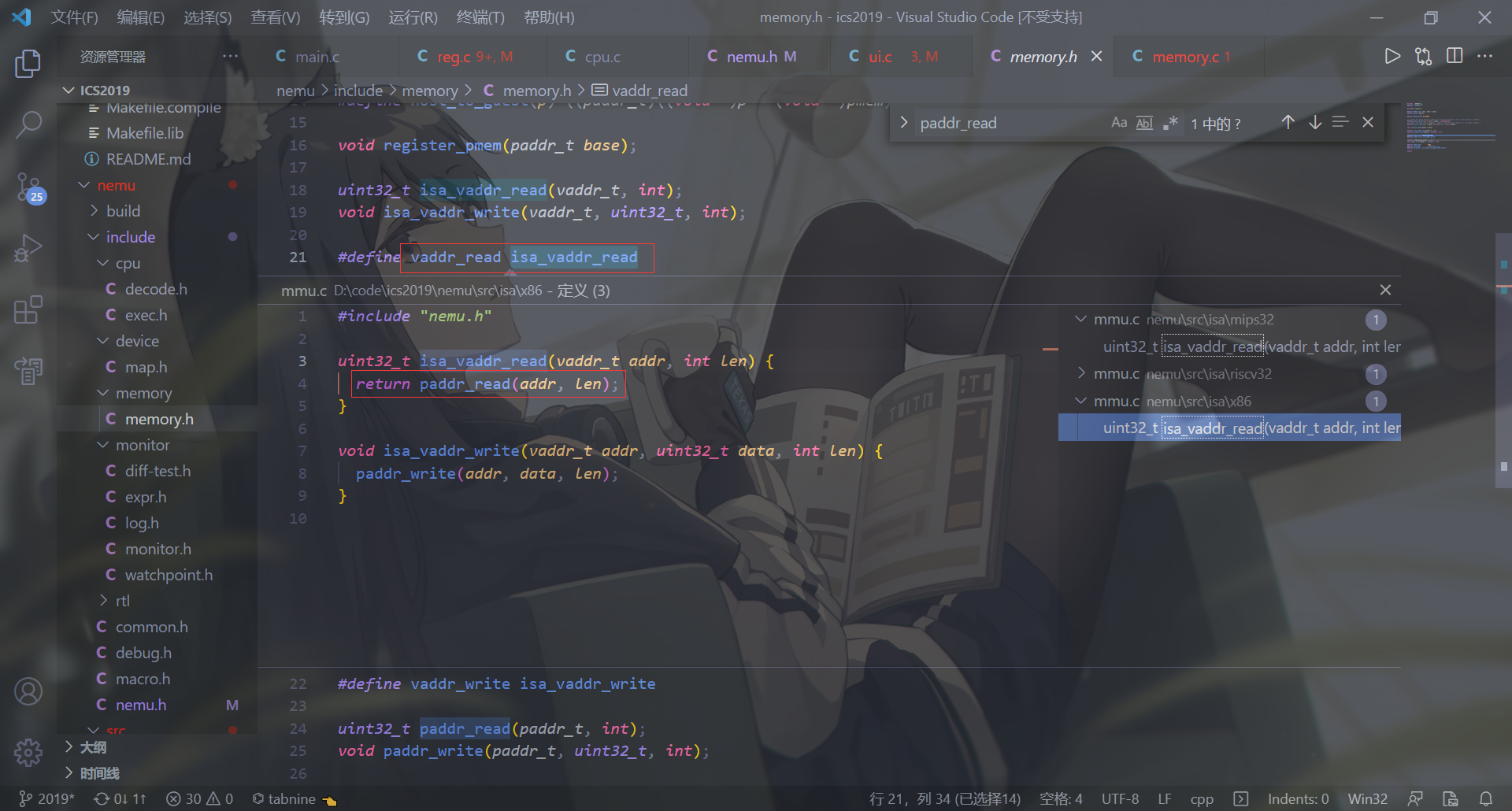This screenshot has width=1512, height=811.
Task: Open the Search view in activity bar
Action: 28,124
